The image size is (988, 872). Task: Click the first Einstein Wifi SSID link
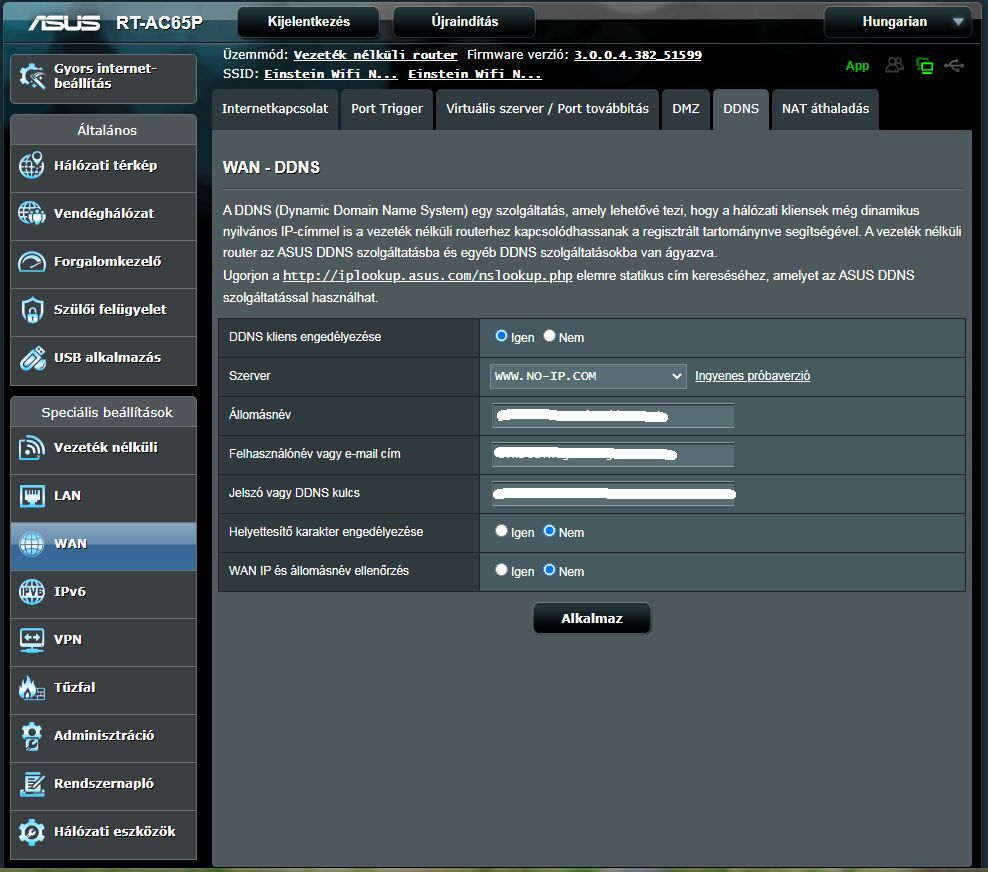331,74
